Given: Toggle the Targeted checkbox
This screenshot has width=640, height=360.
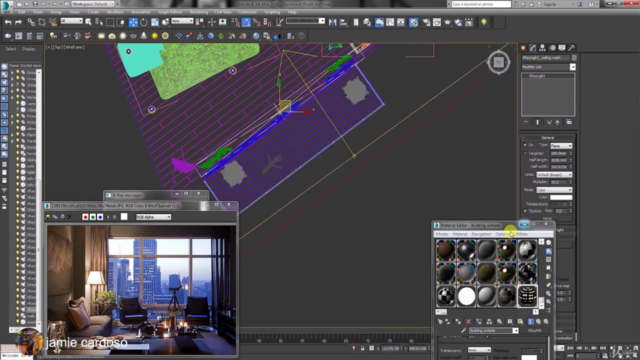Looking at the screenshot, I should 525,153.
